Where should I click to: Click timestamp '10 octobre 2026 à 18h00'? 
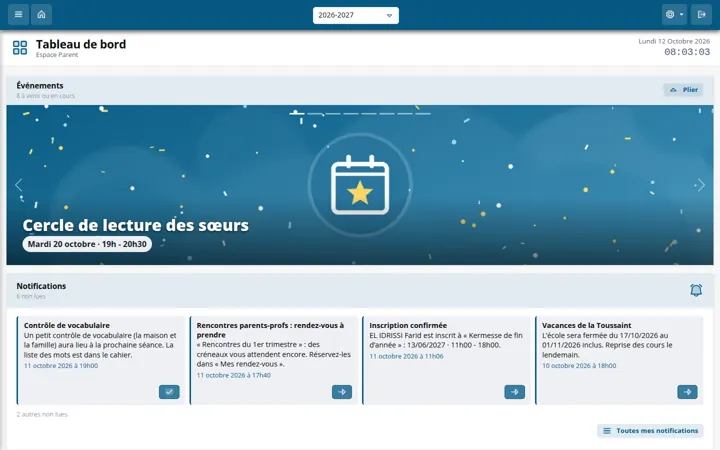click(x=579, y=366)
